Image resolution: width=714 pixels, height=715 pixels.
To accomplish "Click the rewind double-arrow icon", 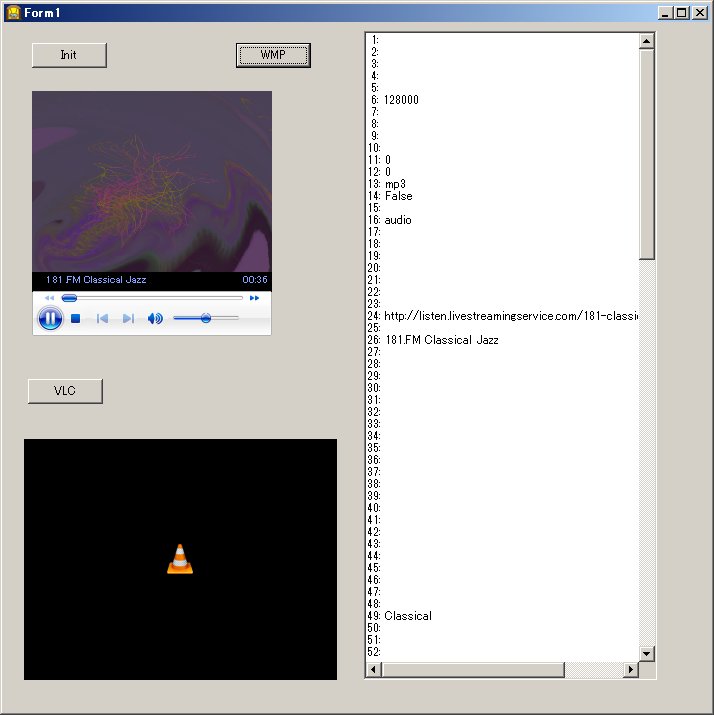I will pos(49,298).
